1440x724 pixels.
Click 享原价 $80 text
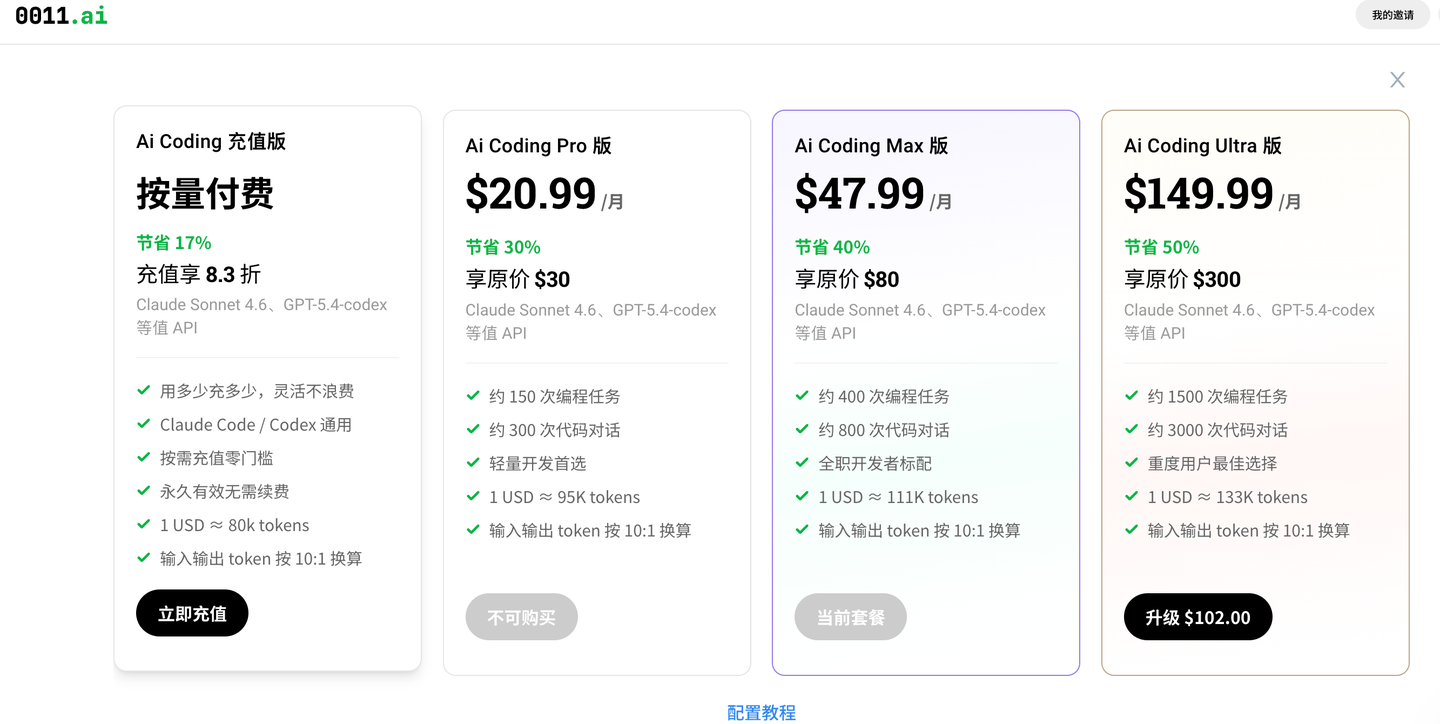click(x=847, y=279)
